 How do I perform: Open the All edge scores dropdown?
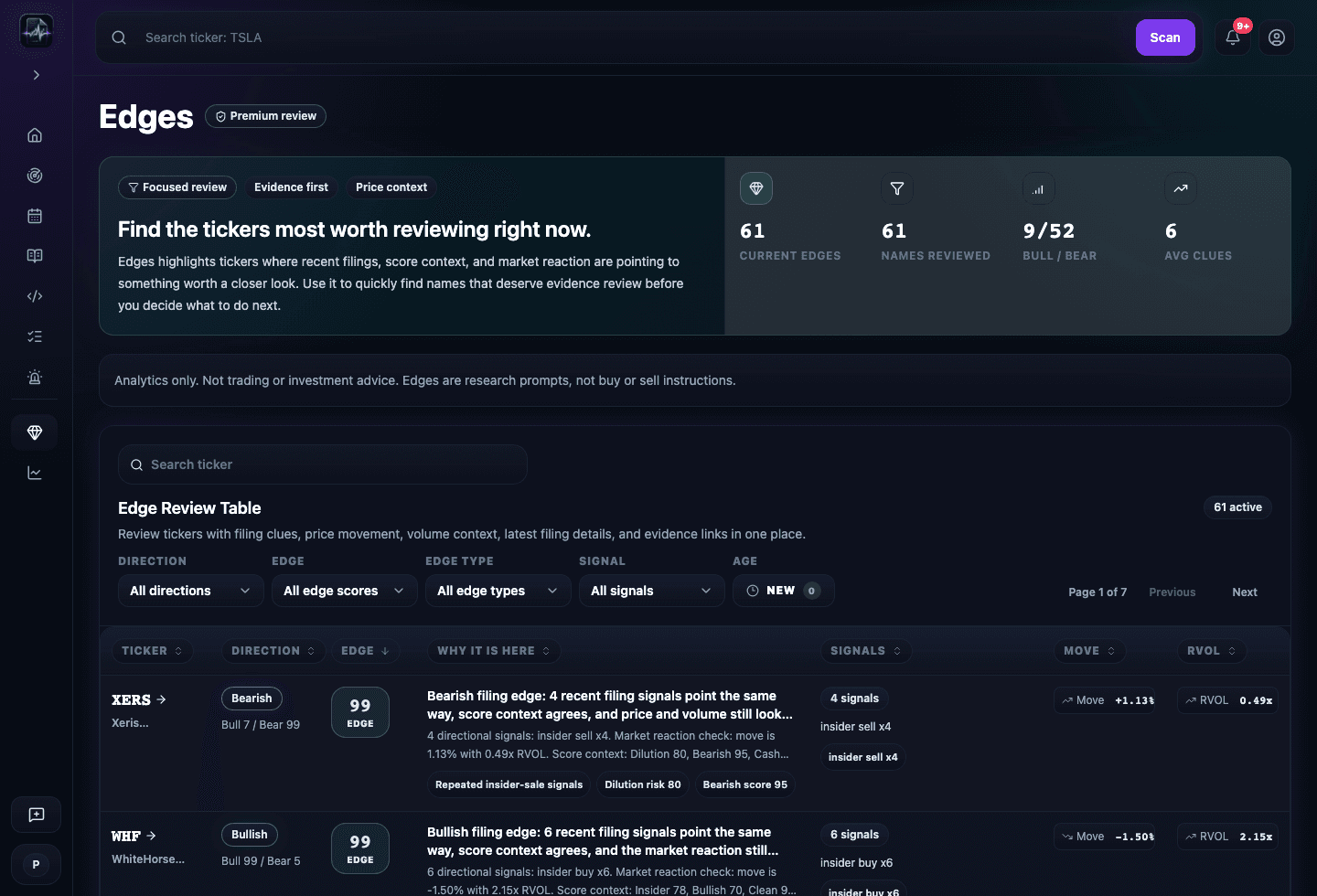[345, 591]
